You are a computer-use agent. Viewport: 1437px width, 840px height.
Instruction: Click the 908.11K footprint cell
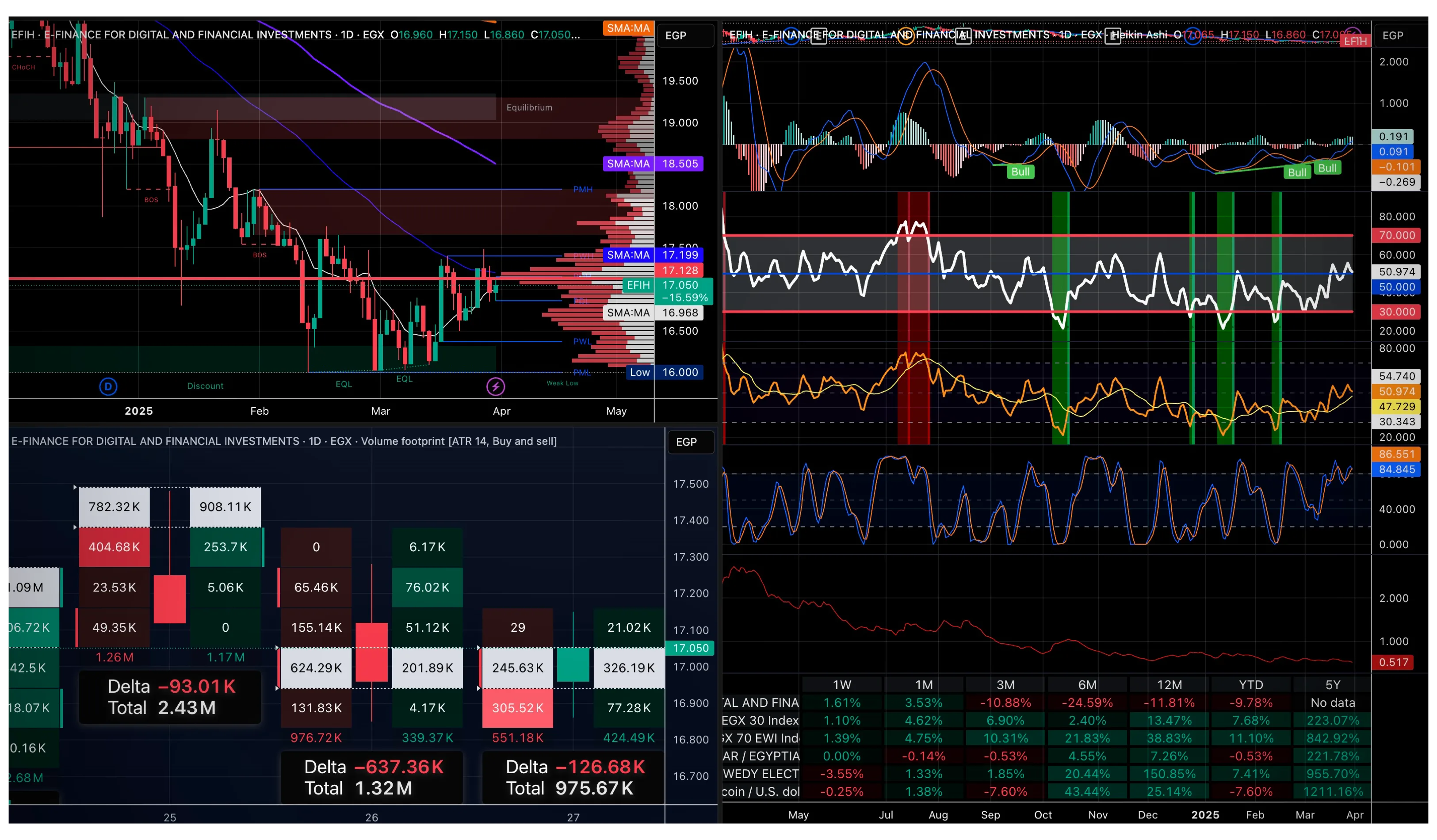pos(225,507)
